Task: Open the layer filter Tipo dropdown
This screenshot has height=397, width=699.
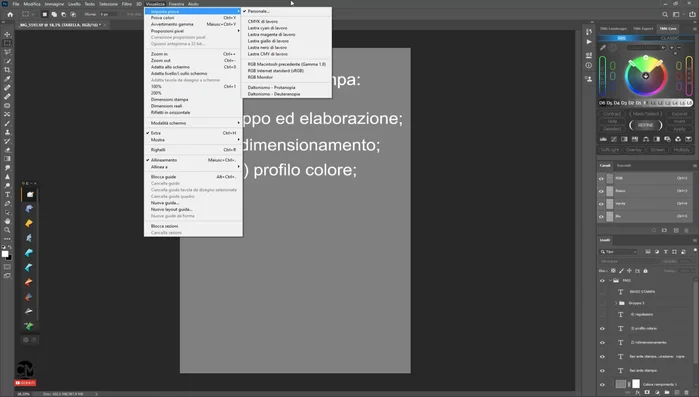Action: pyautogui.click(x=619, y=252)
